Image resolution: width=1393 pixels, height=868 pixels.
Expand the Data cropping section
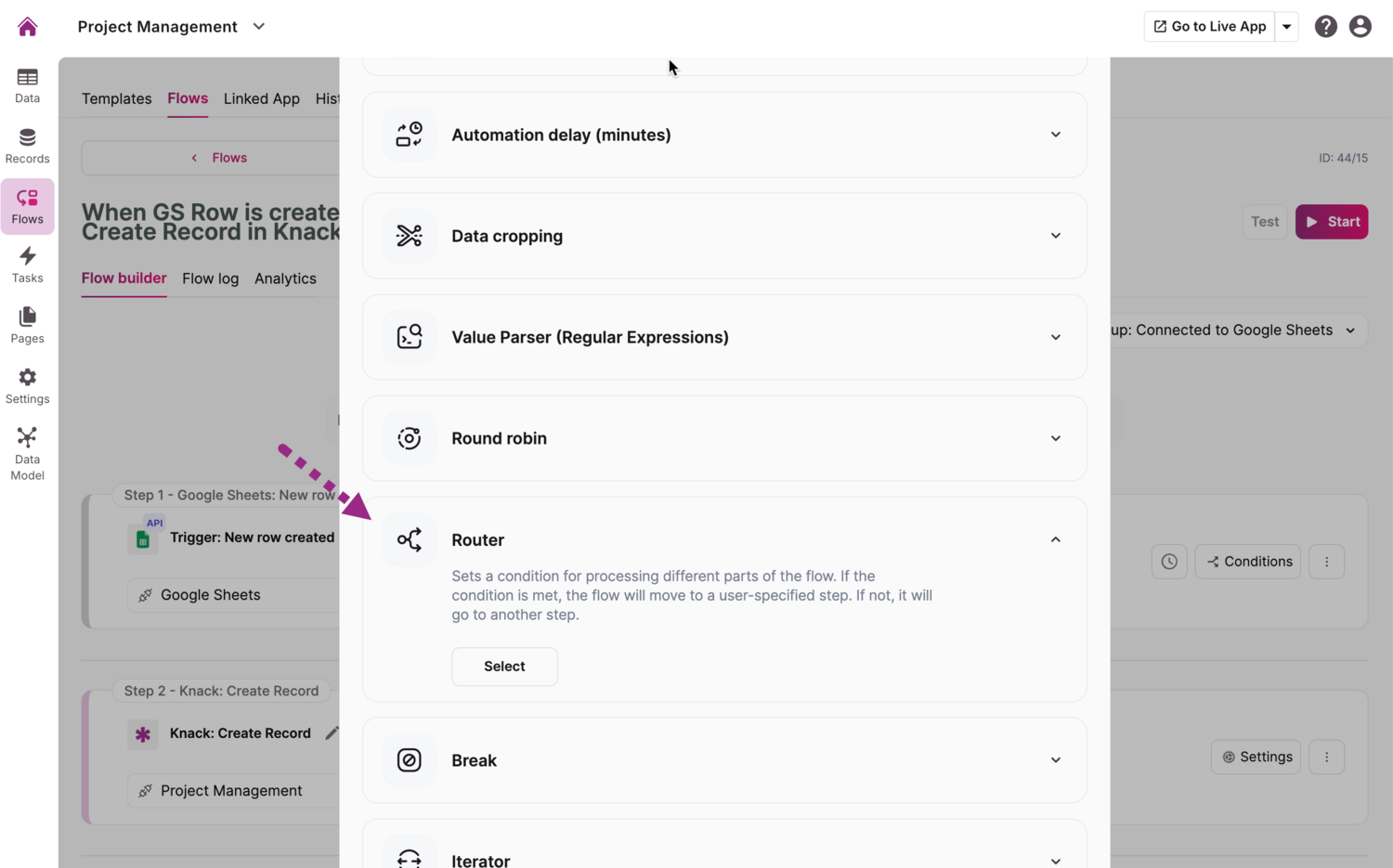click(x=1055, y=236)
